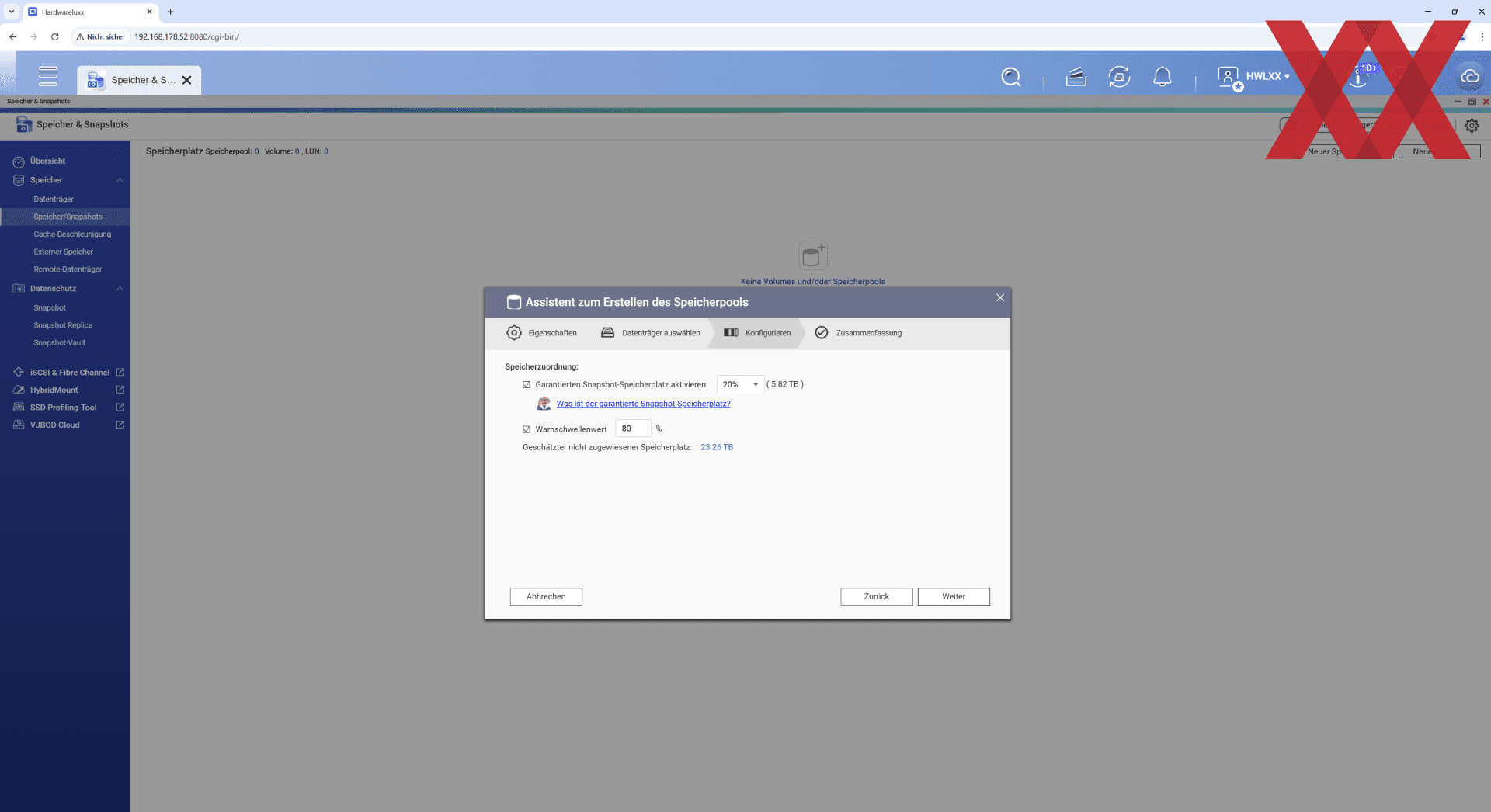Close the Speicherpool assistant dialog

1000,298
